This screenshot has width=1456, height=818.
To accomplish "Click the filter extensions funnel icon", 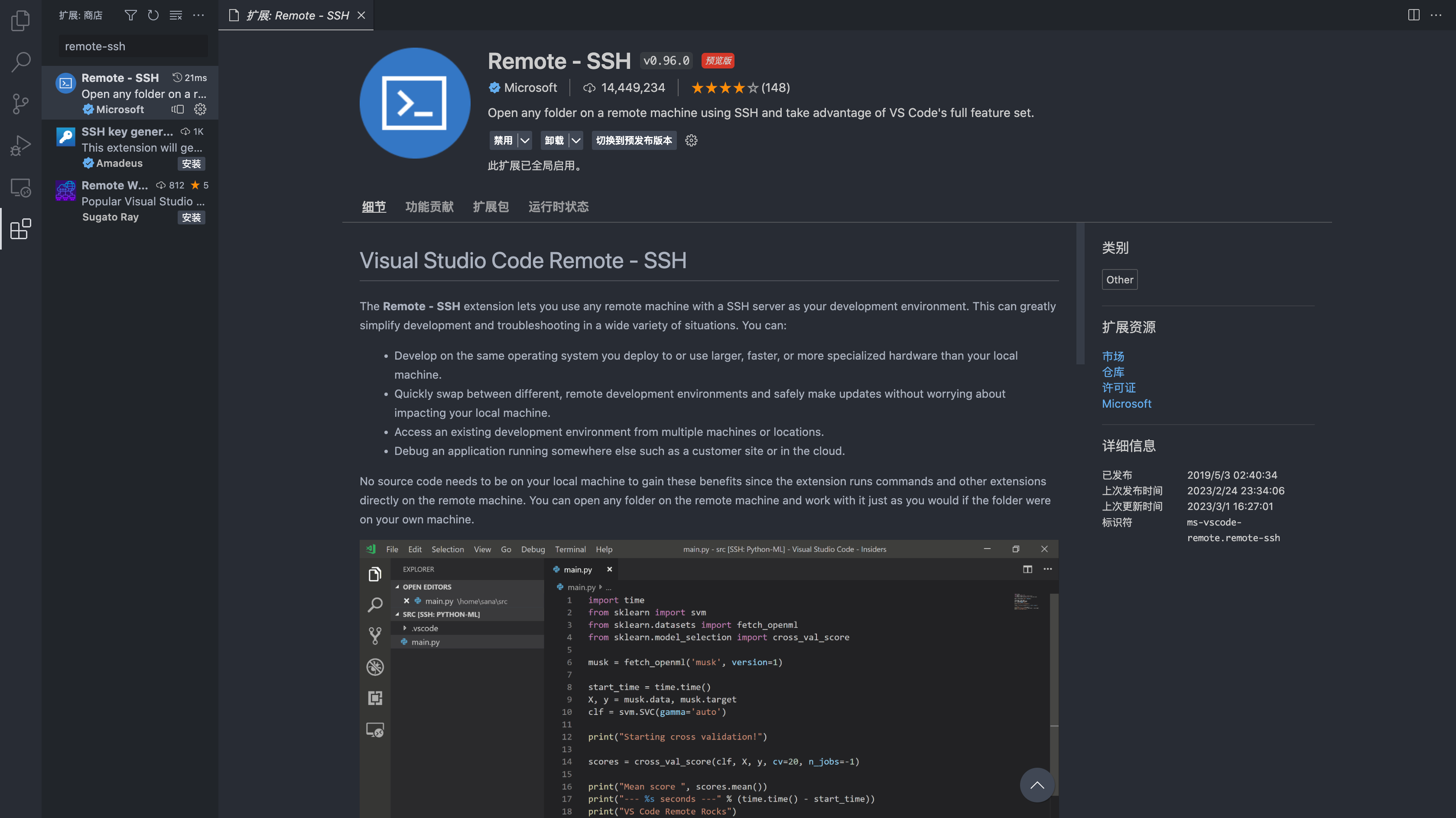I will click(130, 15).
